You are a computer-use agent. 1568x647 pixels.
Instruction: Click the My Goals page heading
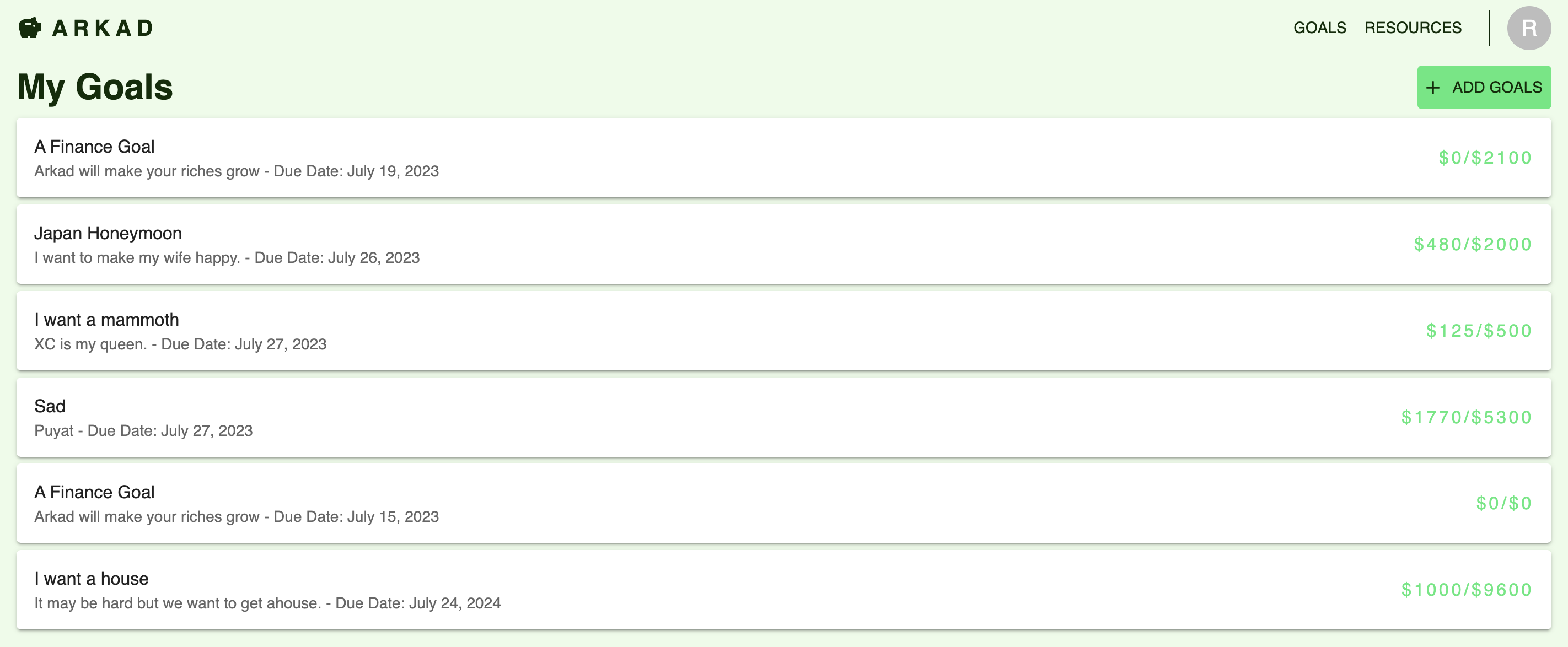pos(95,87)
